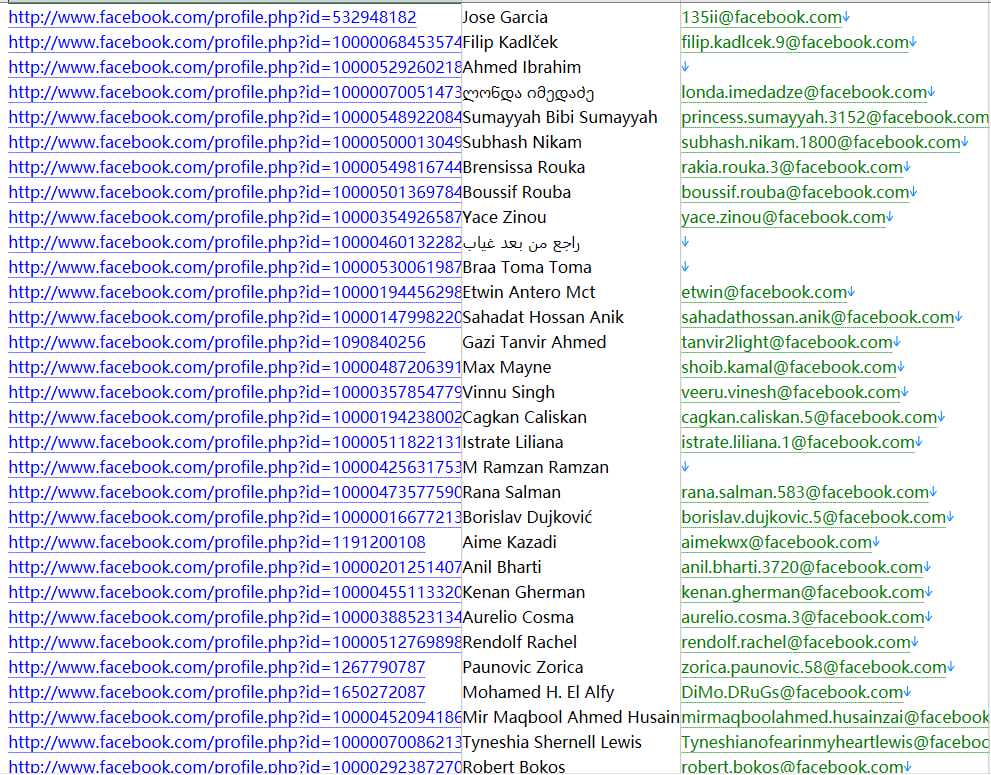Open profile link with id=1650272087
The height and width of the screenshot is (775, 991).
217,692
